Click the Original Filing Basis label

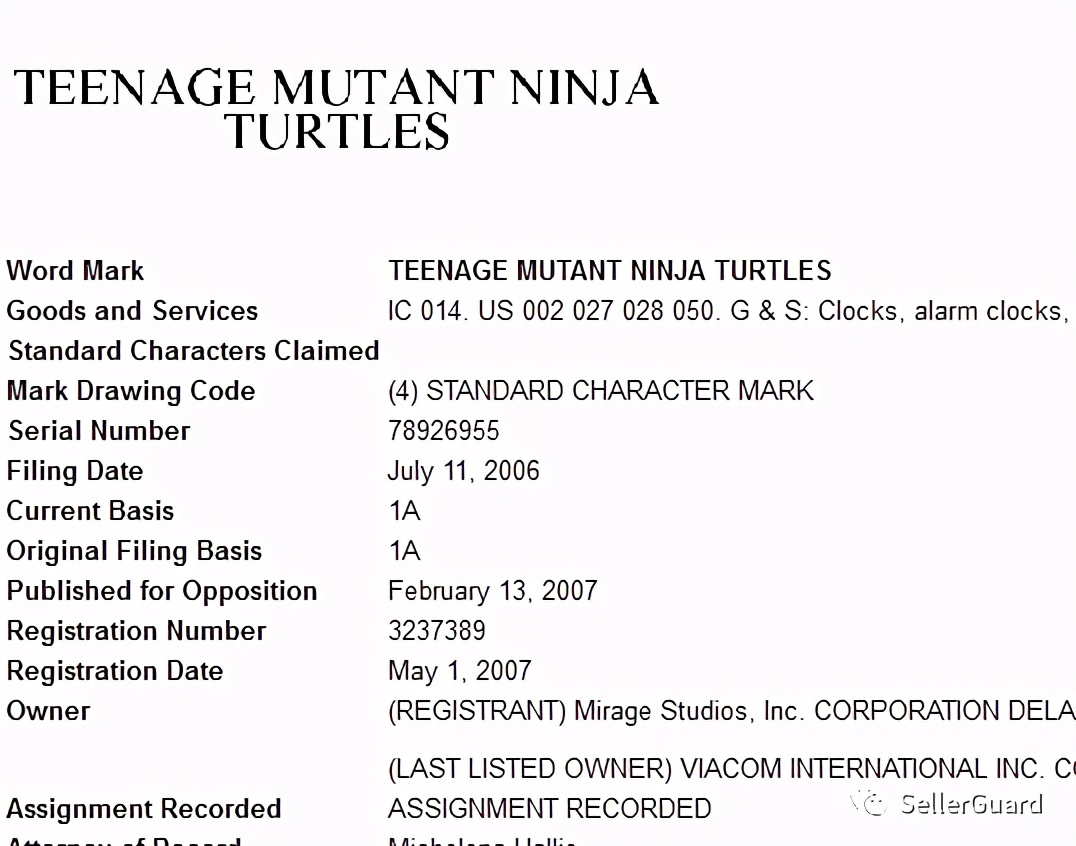(x=134, y=551)
